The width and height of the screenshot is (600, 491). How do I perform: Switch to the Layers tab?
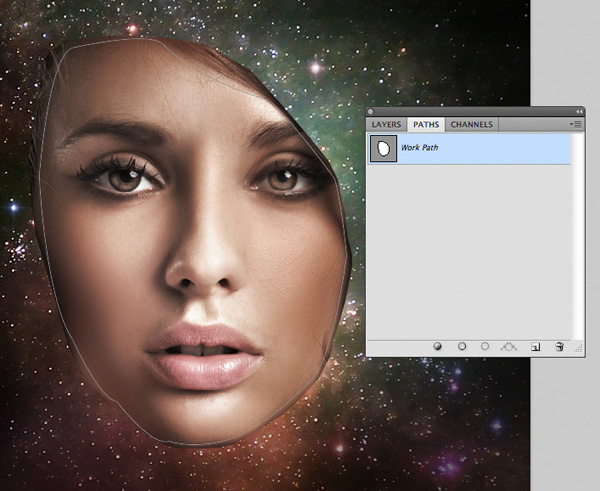click(386, 124)
